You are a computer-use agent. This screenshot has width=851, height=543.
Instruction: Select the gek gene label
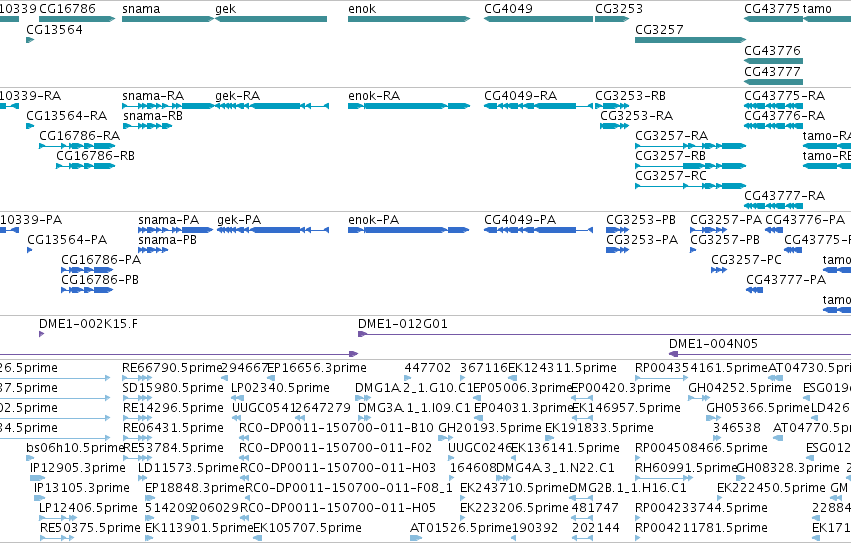pyautogui.click(x=226, y=9)
